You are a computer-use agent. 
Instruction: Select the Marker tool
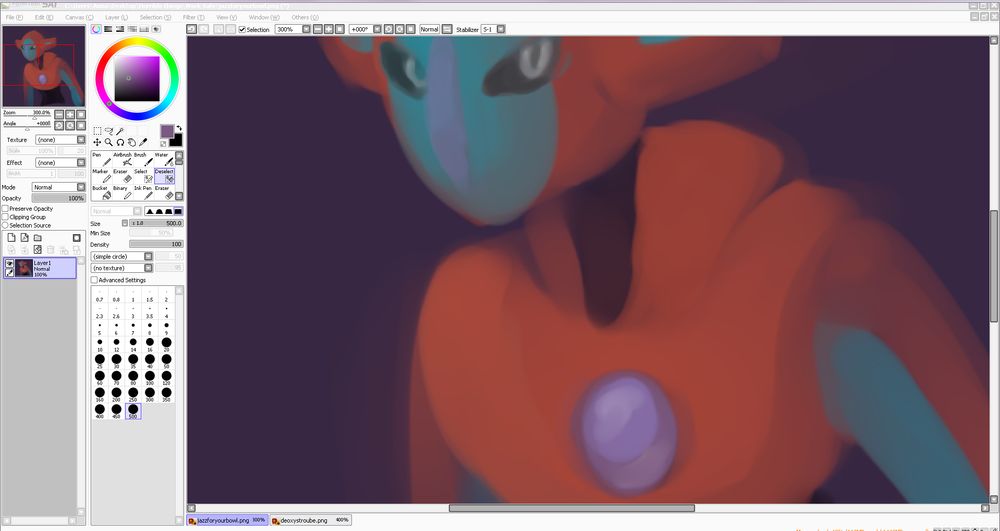(x=100, y=176)
